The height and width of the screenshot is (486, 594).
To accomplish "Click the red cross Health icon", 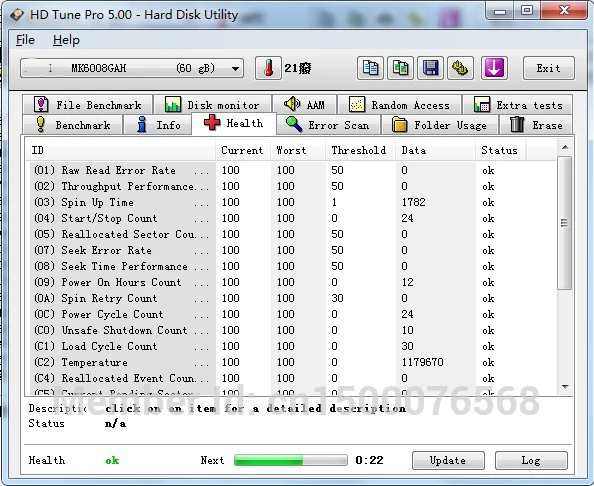I will 212,123.
